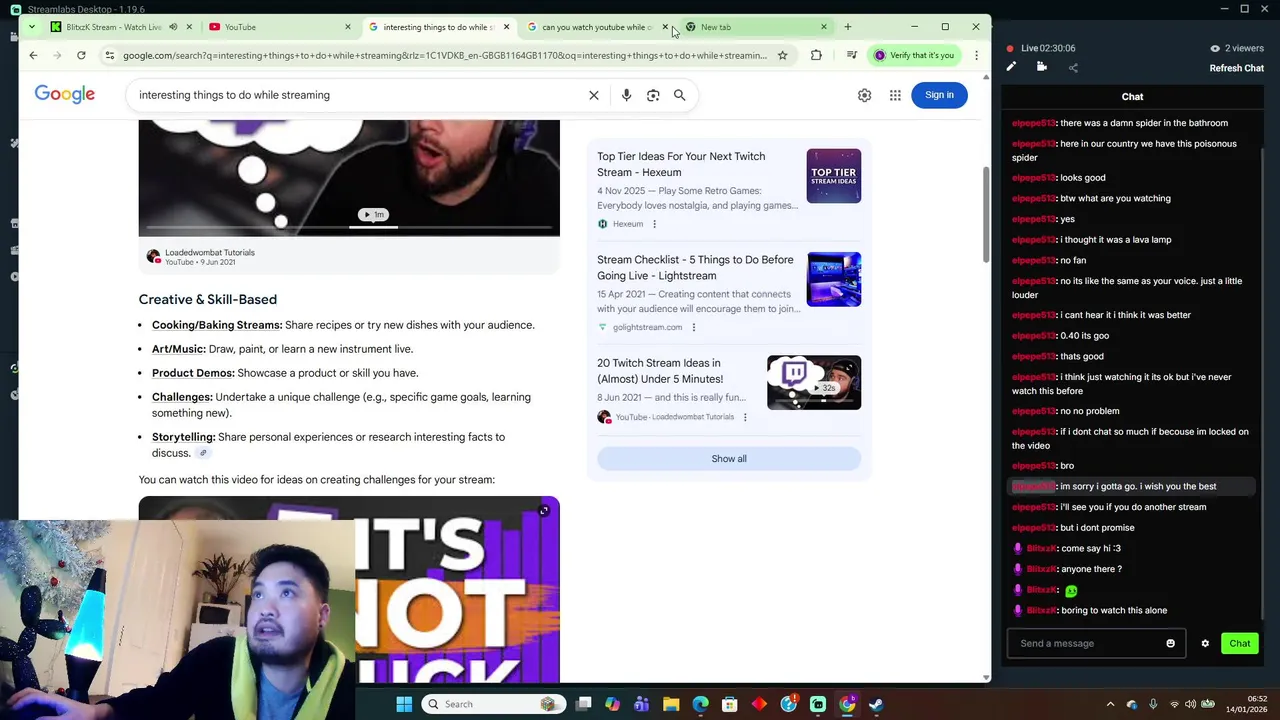Go back in Chrome
1280x720 pixels.
click(x=33, y=55)
